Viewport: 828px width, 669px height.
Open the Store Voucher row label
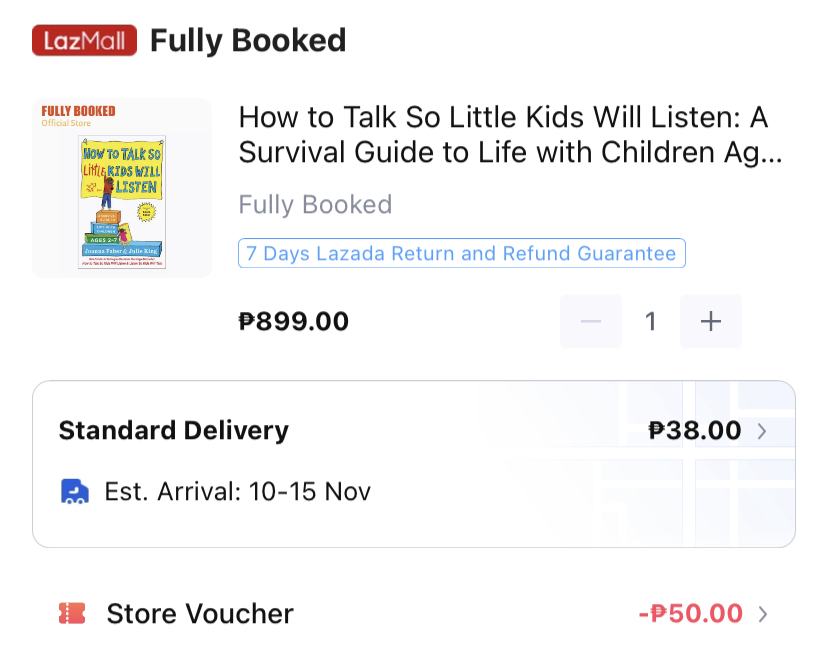(200, 613)
